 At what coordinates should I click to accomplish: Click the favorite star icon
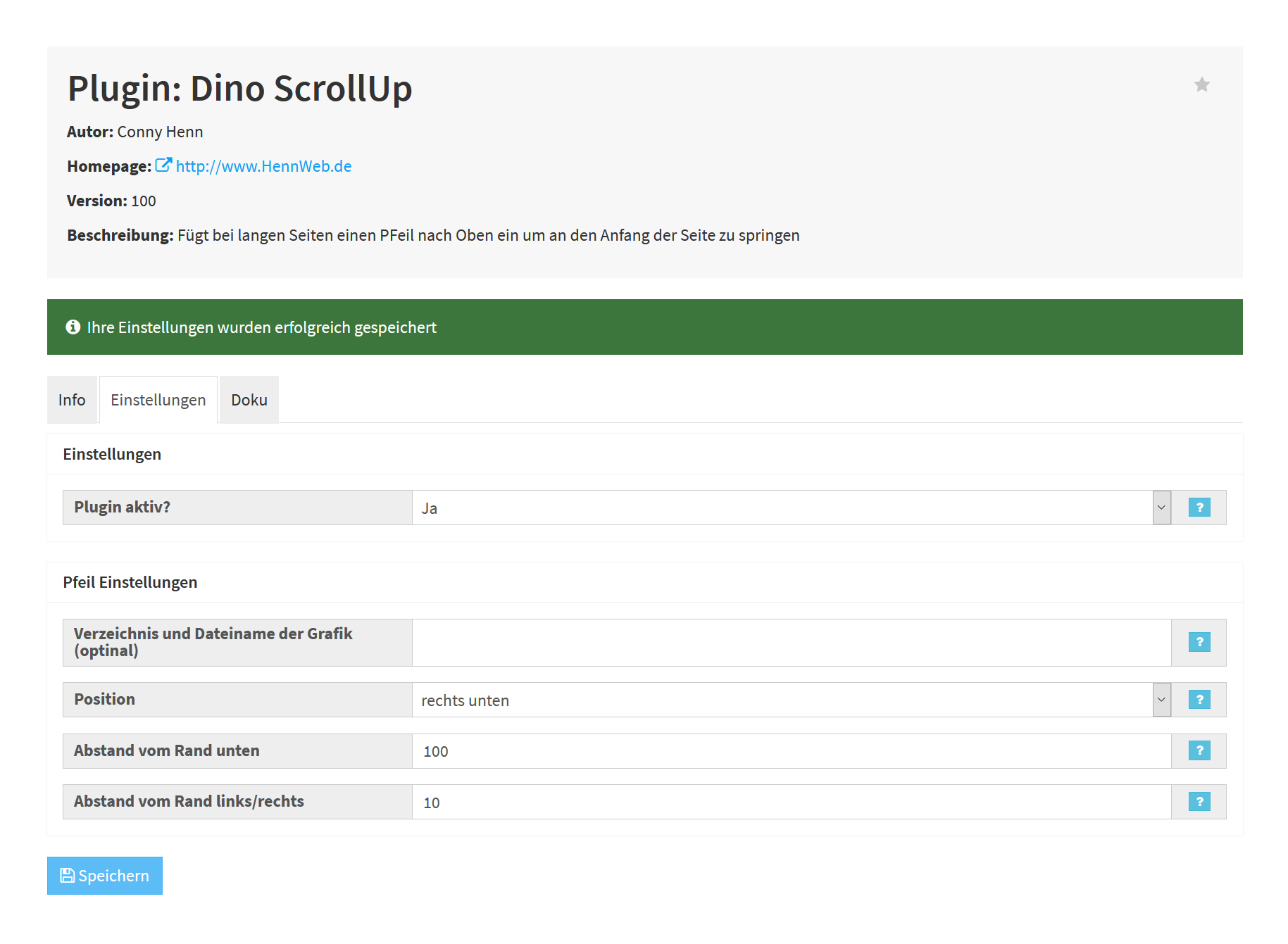(1201, 84)
